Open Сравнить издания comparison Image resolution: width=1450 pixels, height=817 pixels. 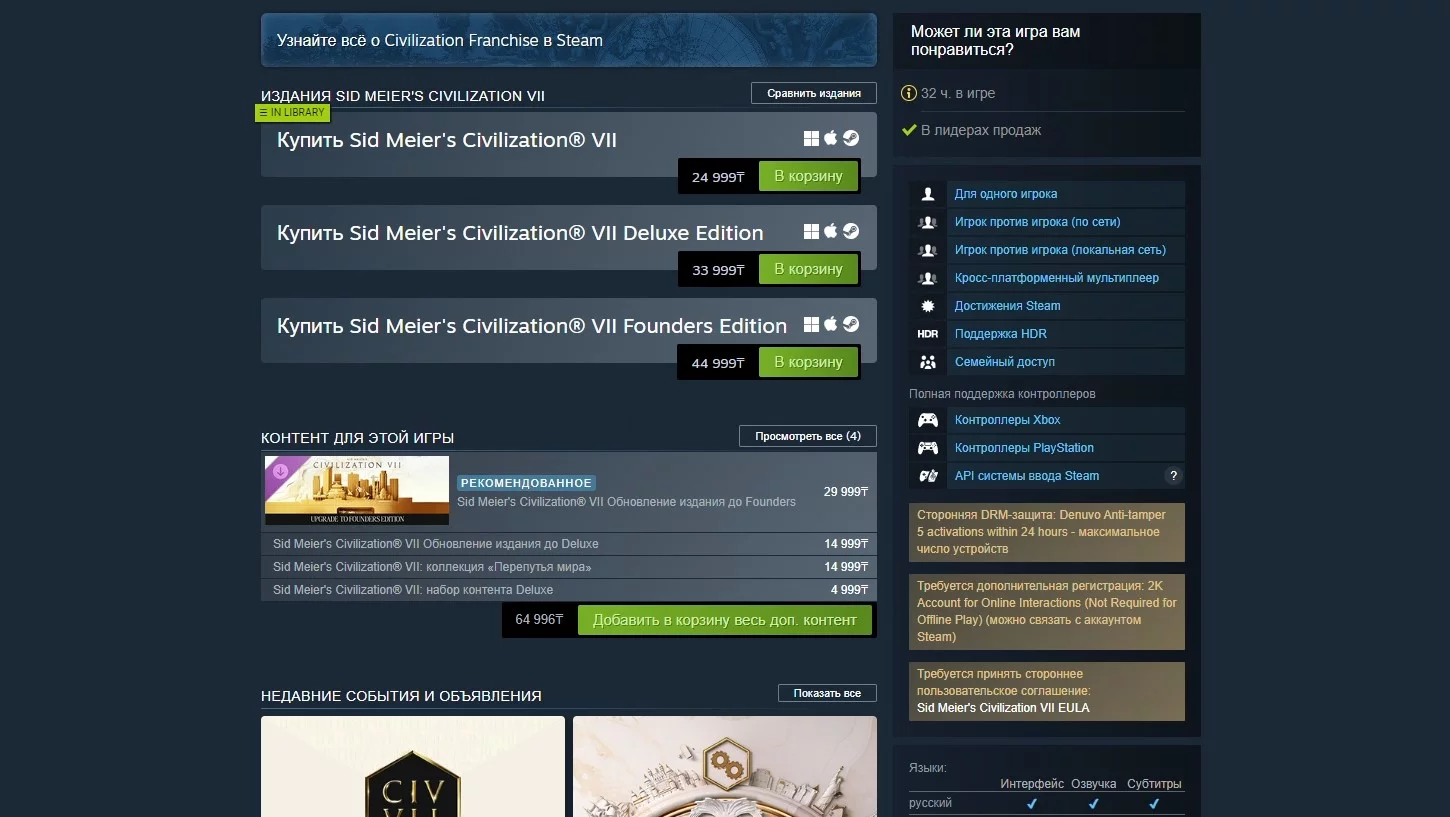coord(814,93)
